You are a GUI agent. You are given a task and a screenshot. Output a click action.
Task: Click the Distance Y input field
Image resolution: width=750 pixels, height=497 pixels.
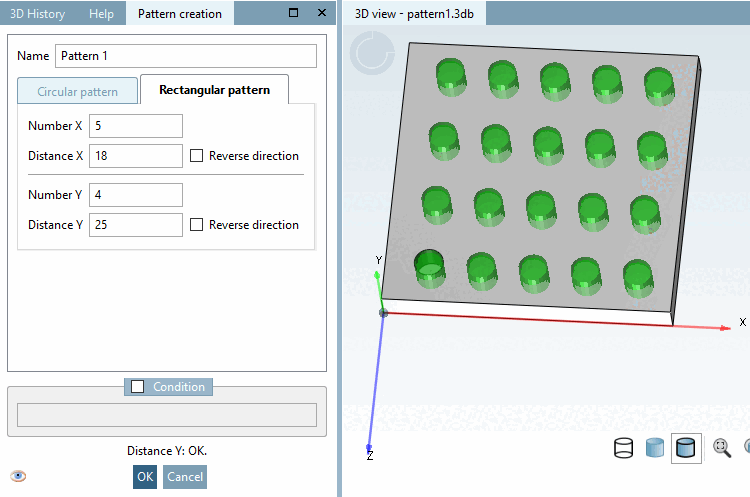[x=136, y=225]
